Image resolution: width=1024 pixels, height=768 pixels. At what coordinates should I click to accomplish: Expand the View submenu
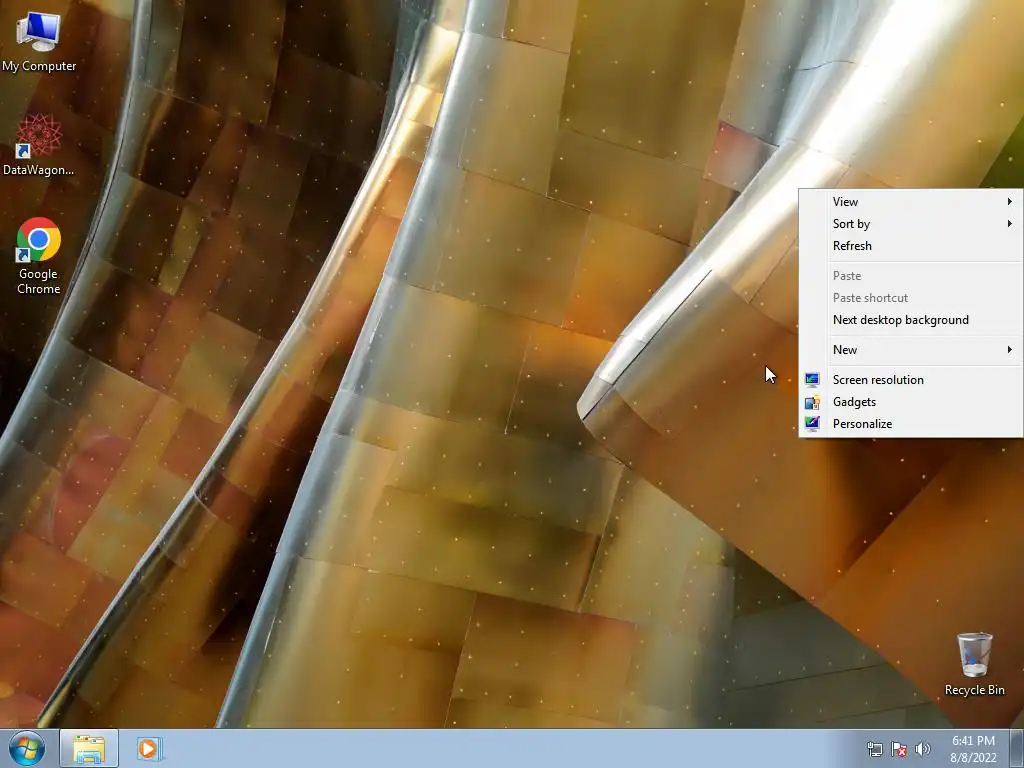pyautogui.click(x=911, y=202)
